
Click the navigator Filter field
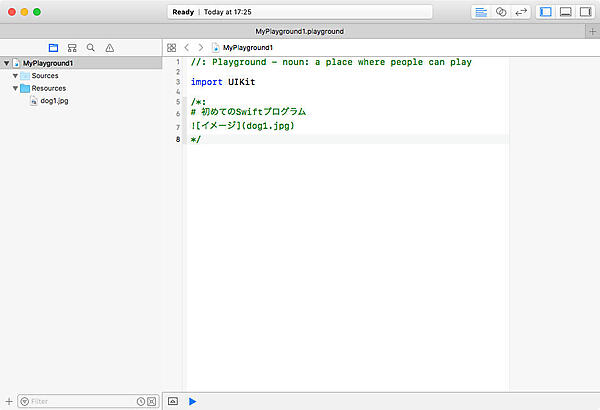(x=80, y=401)
